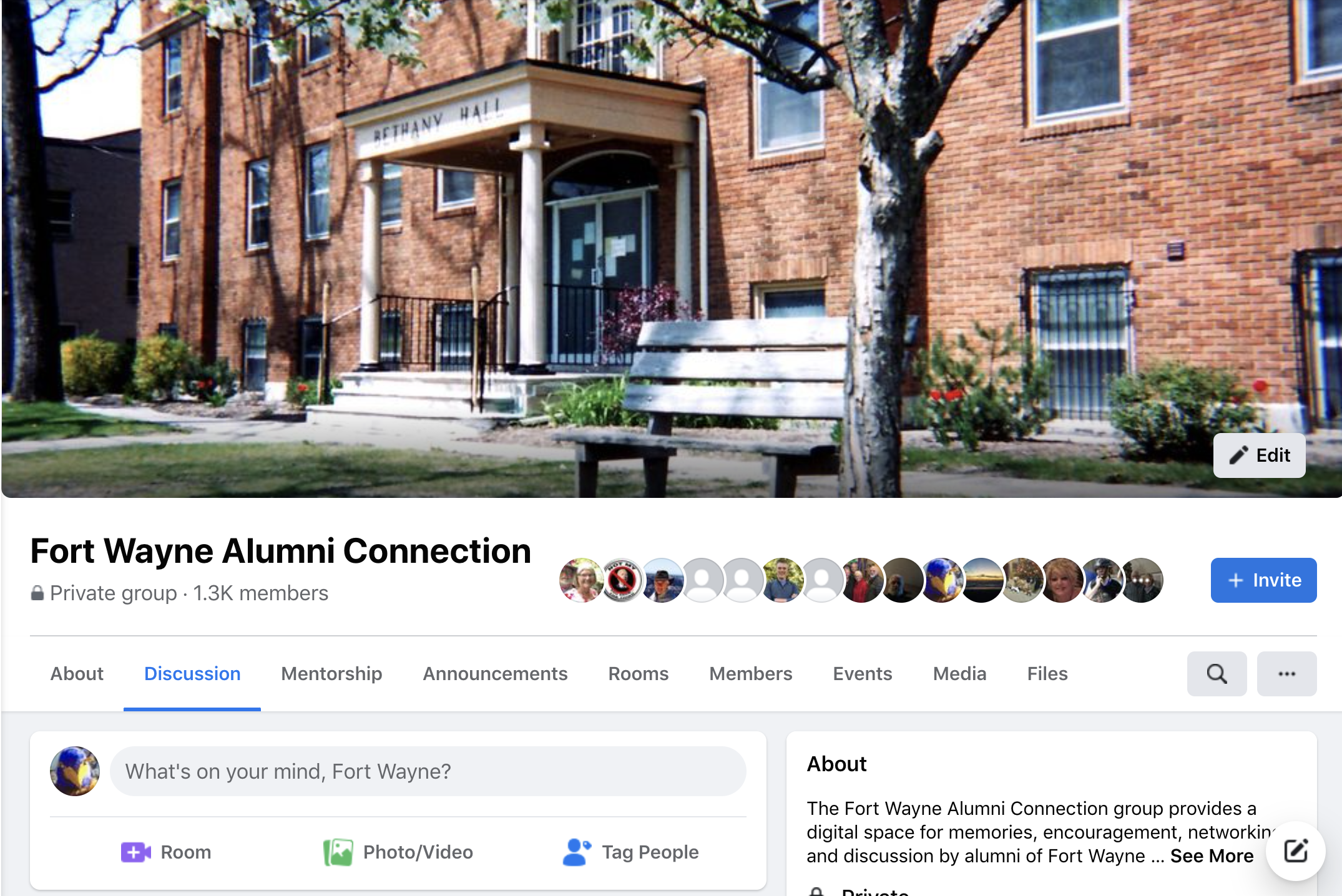This screenshot has width=1342, height=896.
Task: Click your profile avatar beside post box
Action: coord(75,771)
